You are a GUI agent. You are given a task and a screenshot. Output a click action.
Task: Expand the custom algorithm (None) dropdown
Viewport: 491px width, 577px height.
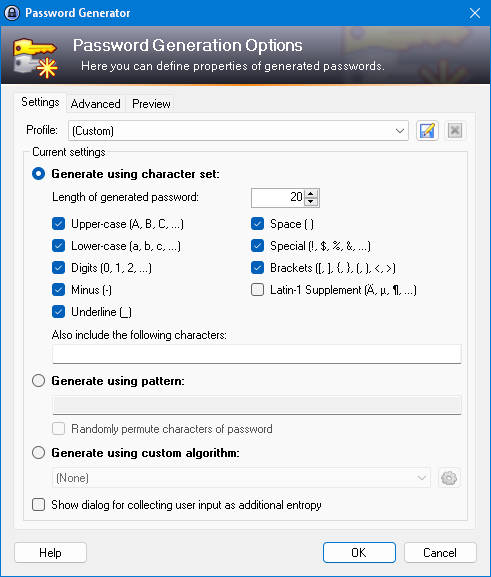click(x=241, y=478)
